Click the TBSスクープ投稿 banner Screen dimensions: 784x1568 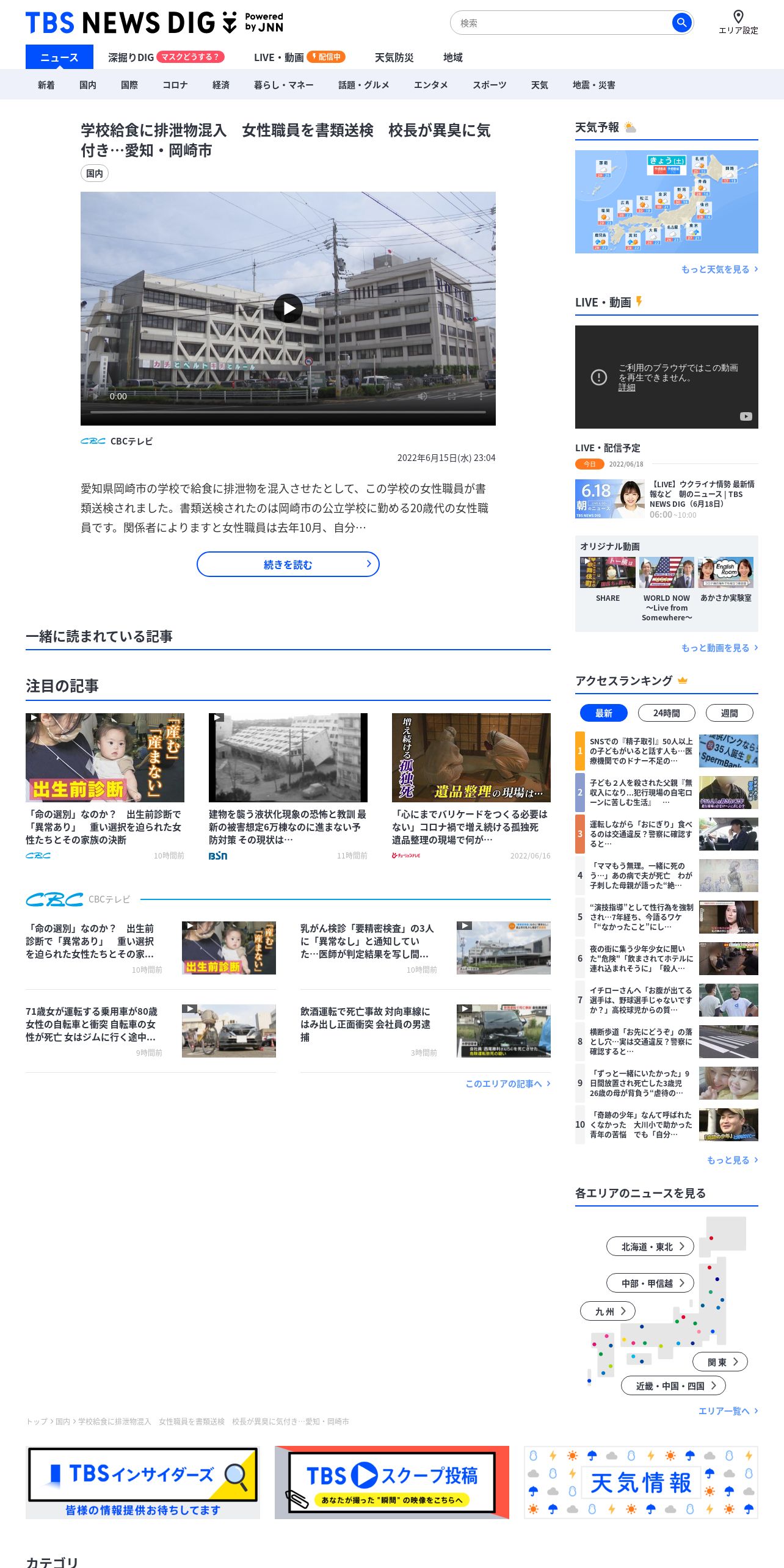(392, 1483)
